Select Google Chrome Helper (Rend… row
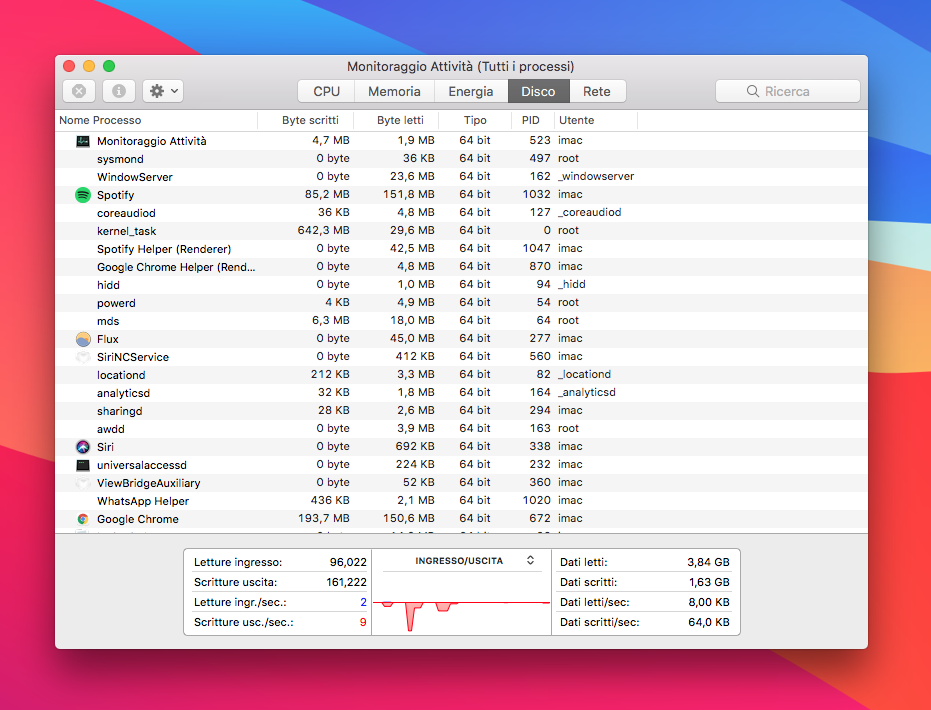Image resolution: width=931 pixels, height=710 pixels. click(461, 267)
